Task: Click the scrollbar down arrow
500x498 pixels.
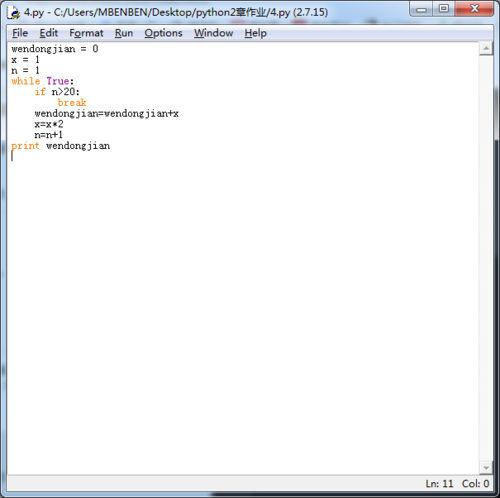Action: point(486,468)
